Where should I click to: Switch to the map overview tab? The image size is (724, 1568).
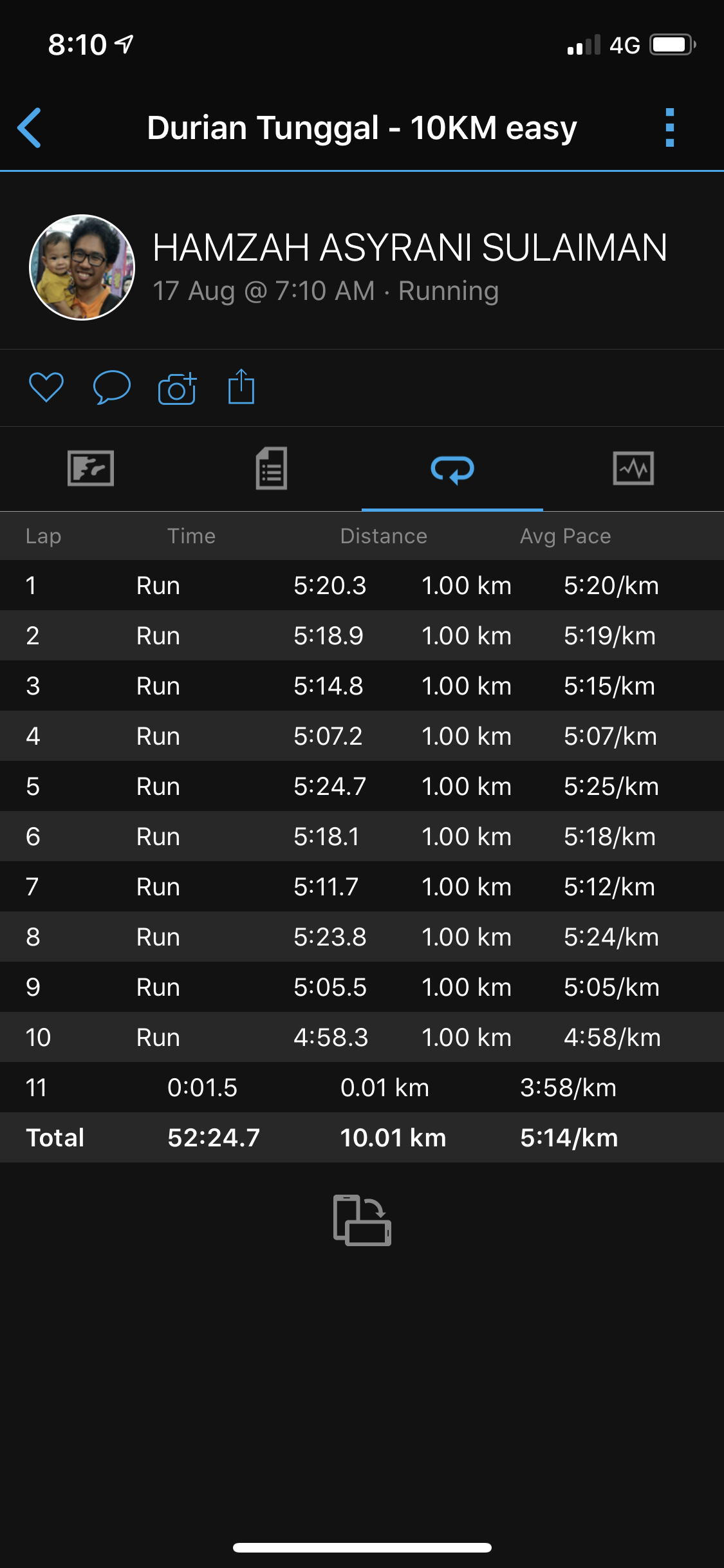click(91, 468)
